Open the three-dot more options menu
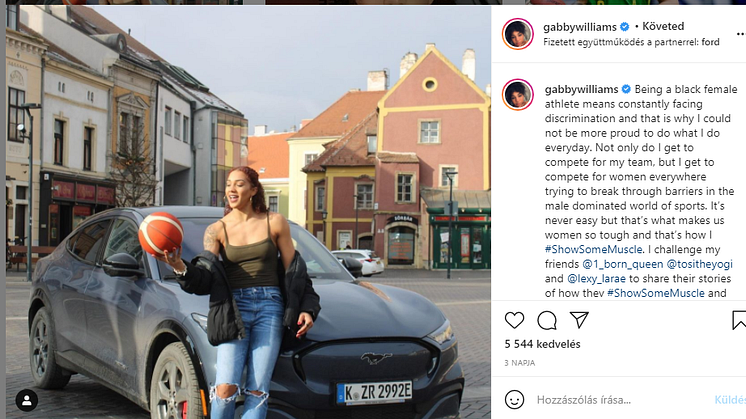 pyautogui.click(x=740, y=34)
